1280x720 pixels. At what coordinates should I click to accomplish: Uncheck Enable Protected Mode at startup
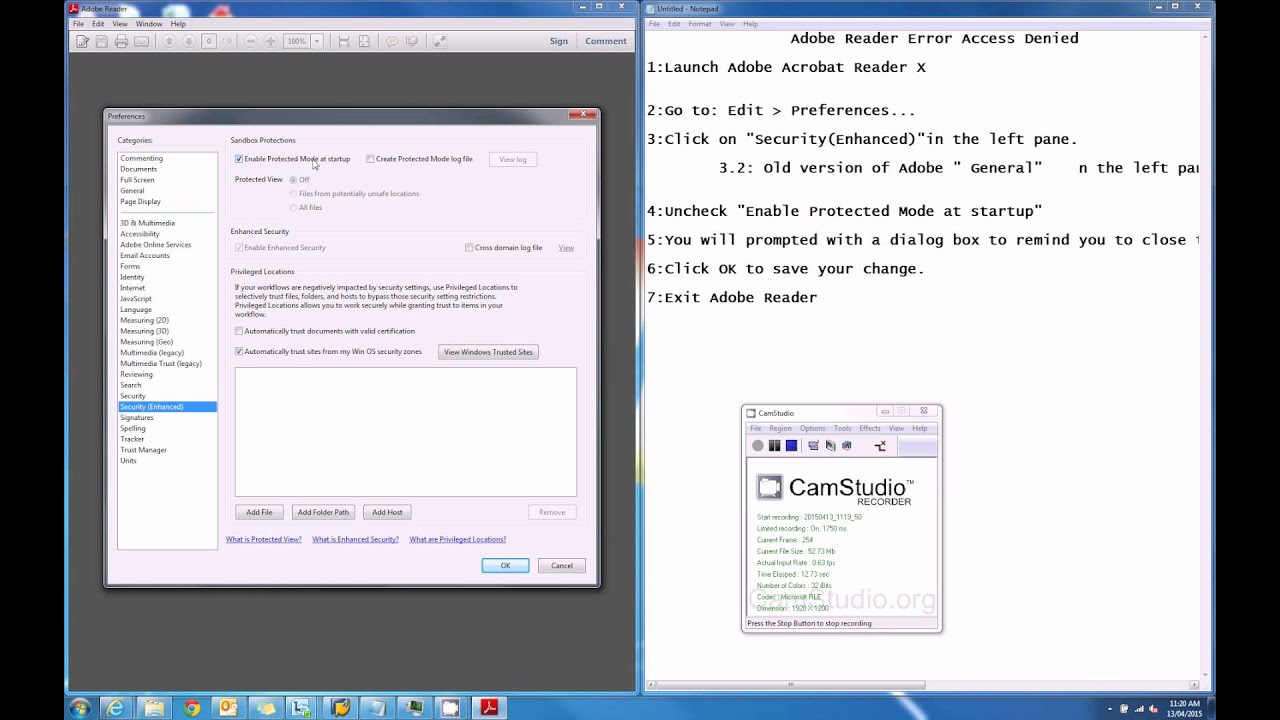(x=239, y=159)
